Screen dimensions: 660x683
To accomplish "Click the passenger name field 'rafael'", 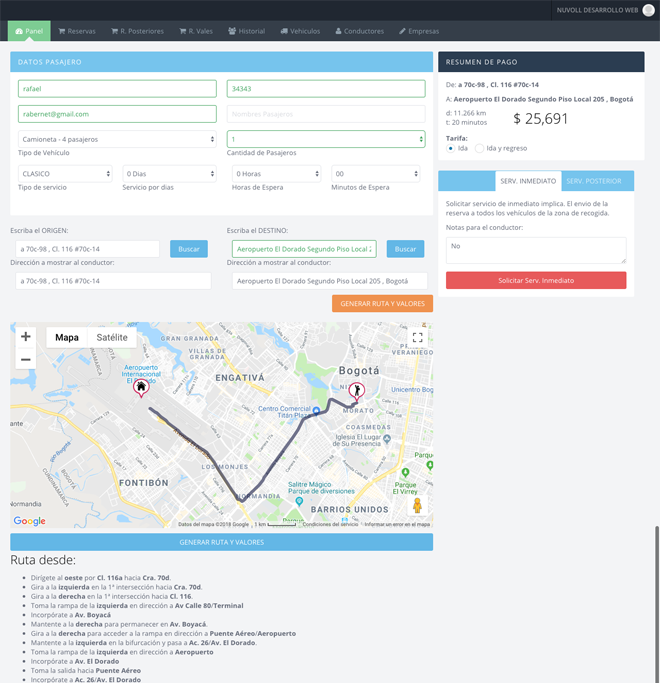I will click(x=117, y=89).
